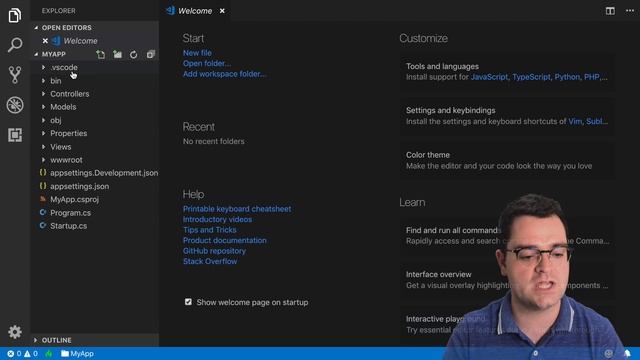Click the New Folder icon in MYAPP header
The height and width of the screenshot is (360, 640).
click(x=118, y=54)
